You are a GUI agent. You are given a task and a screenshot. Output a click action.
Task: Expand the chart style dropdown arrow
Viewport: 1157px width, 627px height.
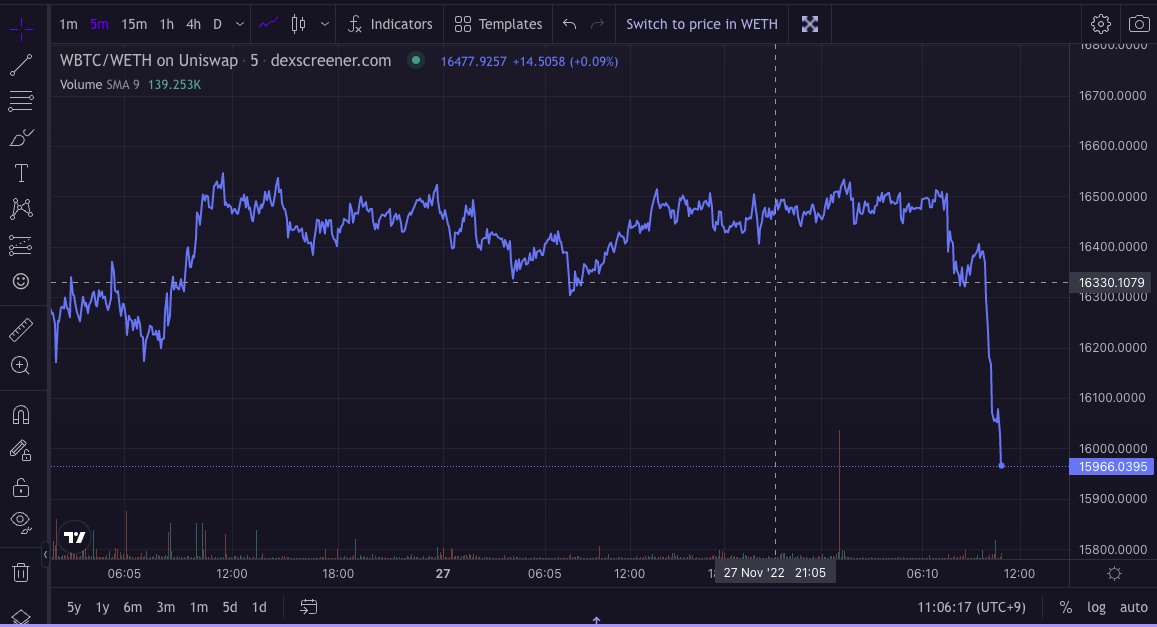pos(325,24)
